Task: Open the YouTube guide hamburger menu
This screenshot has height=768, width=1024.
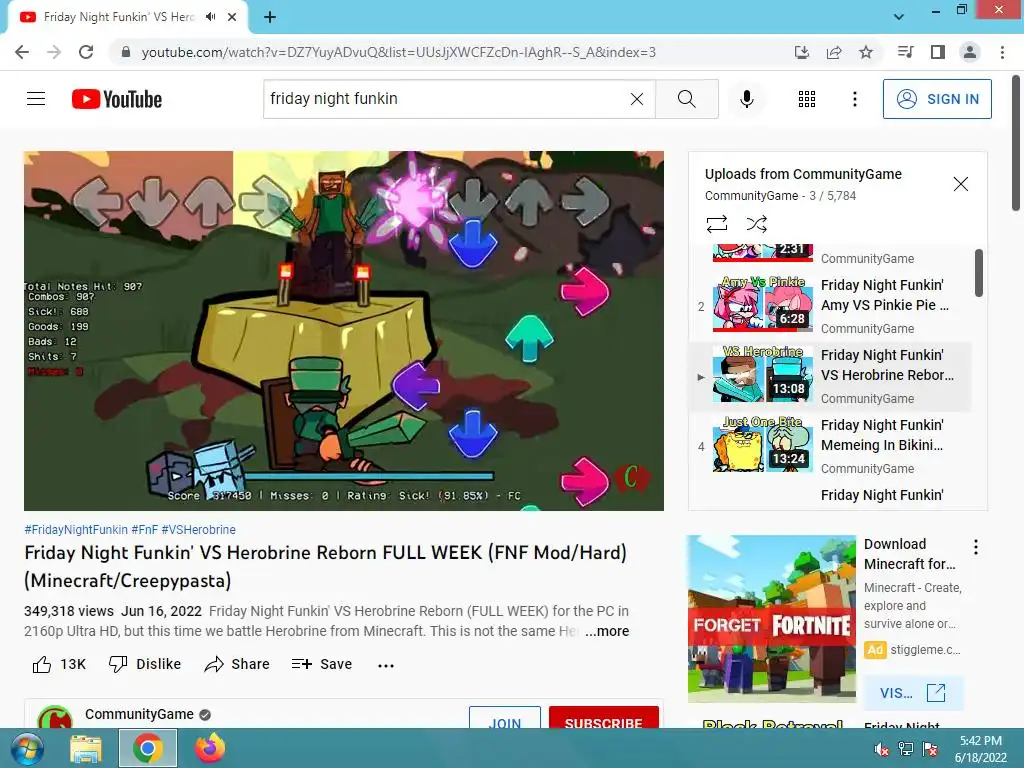Action: (x=36, y=99)
